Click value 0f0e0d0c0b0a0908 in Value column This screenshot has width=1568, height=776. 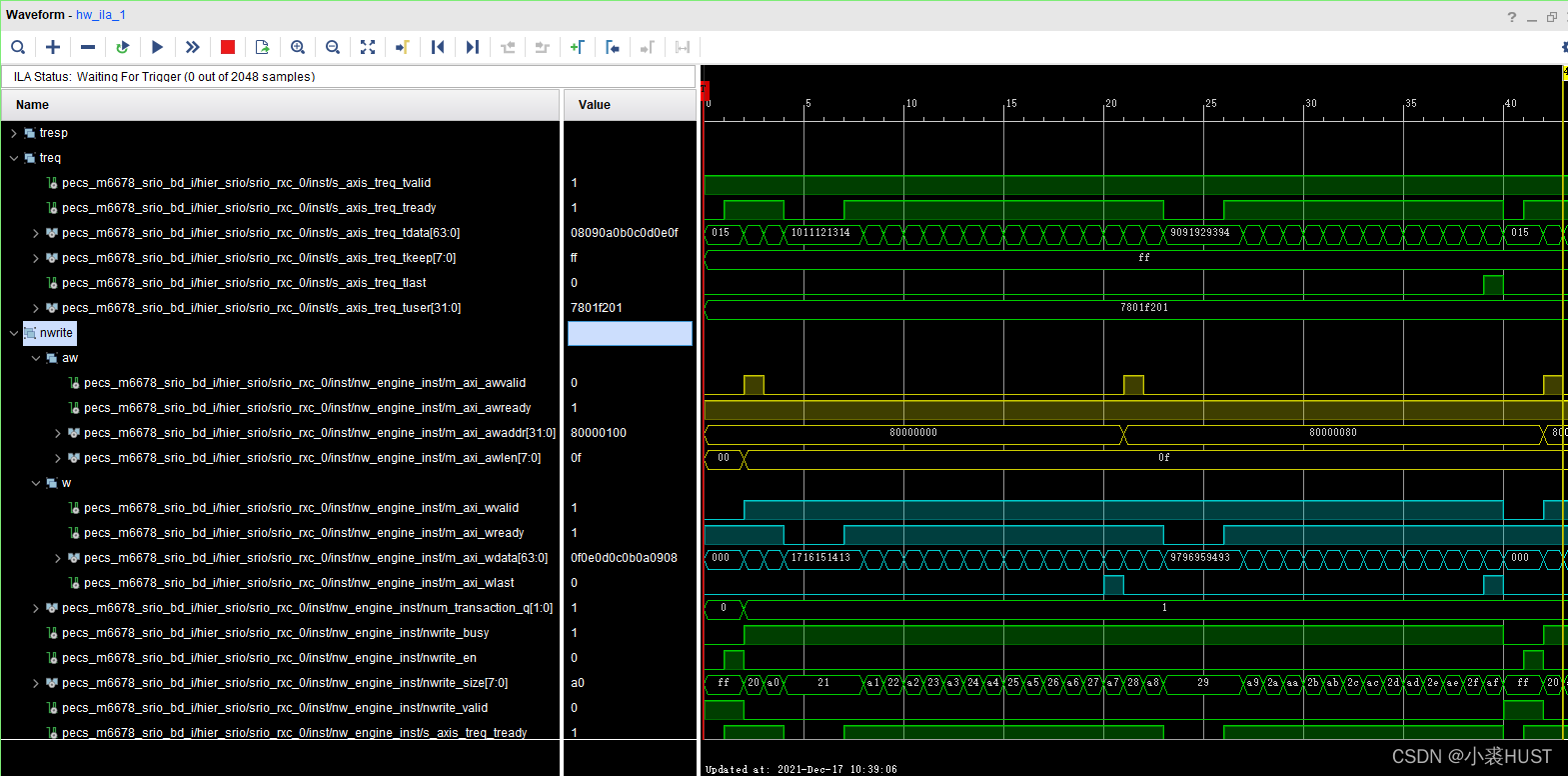pos(624,558)
